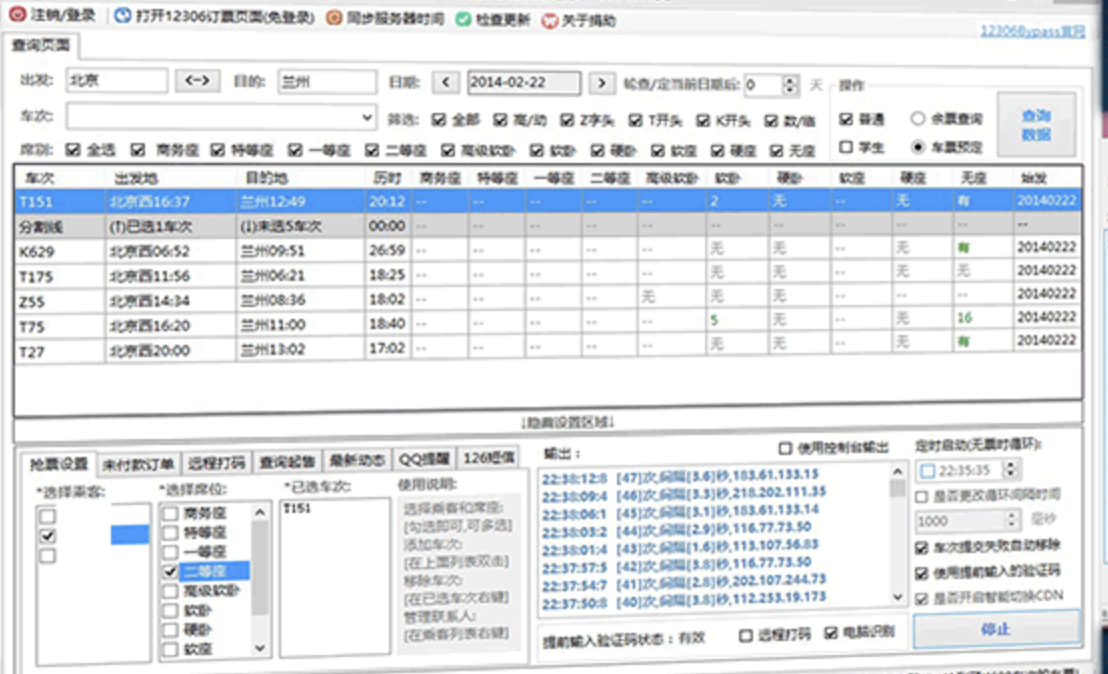
Task: Open the 12306 booking page toolbar icon
Action: pyautogui.click(x=122, y=17)
